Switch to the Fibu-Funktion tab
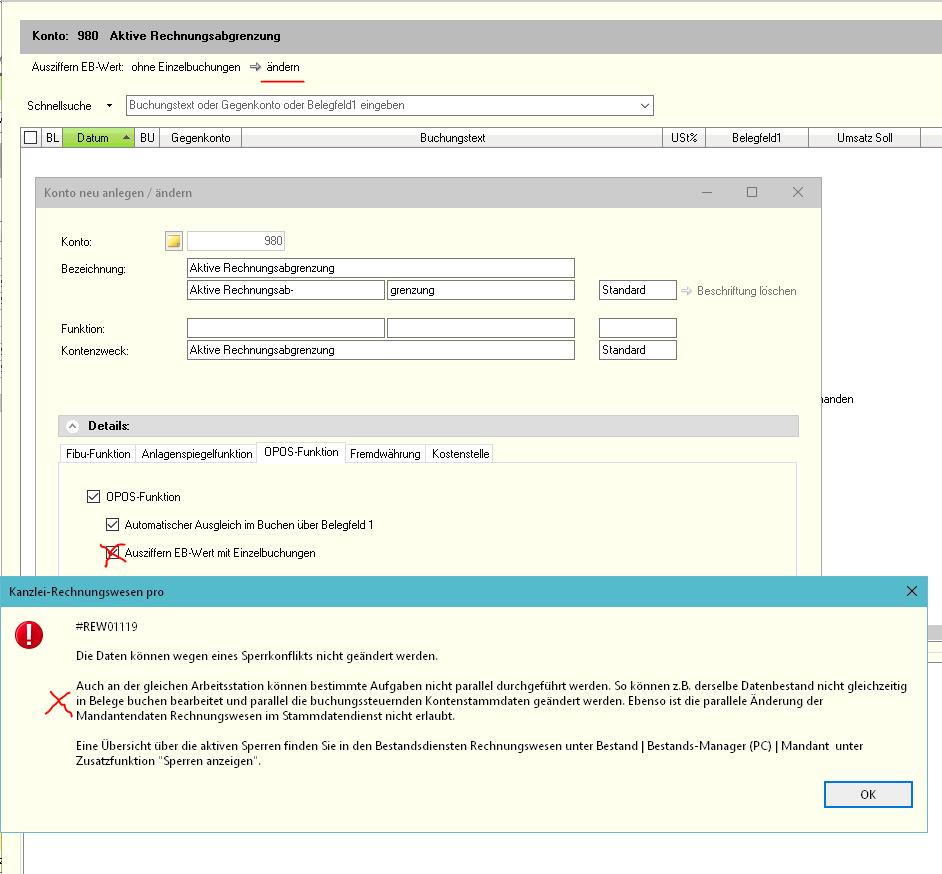The image size is (942, 874). [x=98, y=454]
